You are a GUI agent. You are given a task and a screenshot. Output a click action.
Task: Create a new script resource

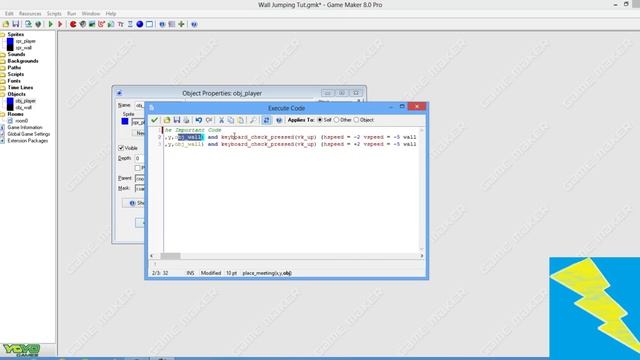[111, 24]
